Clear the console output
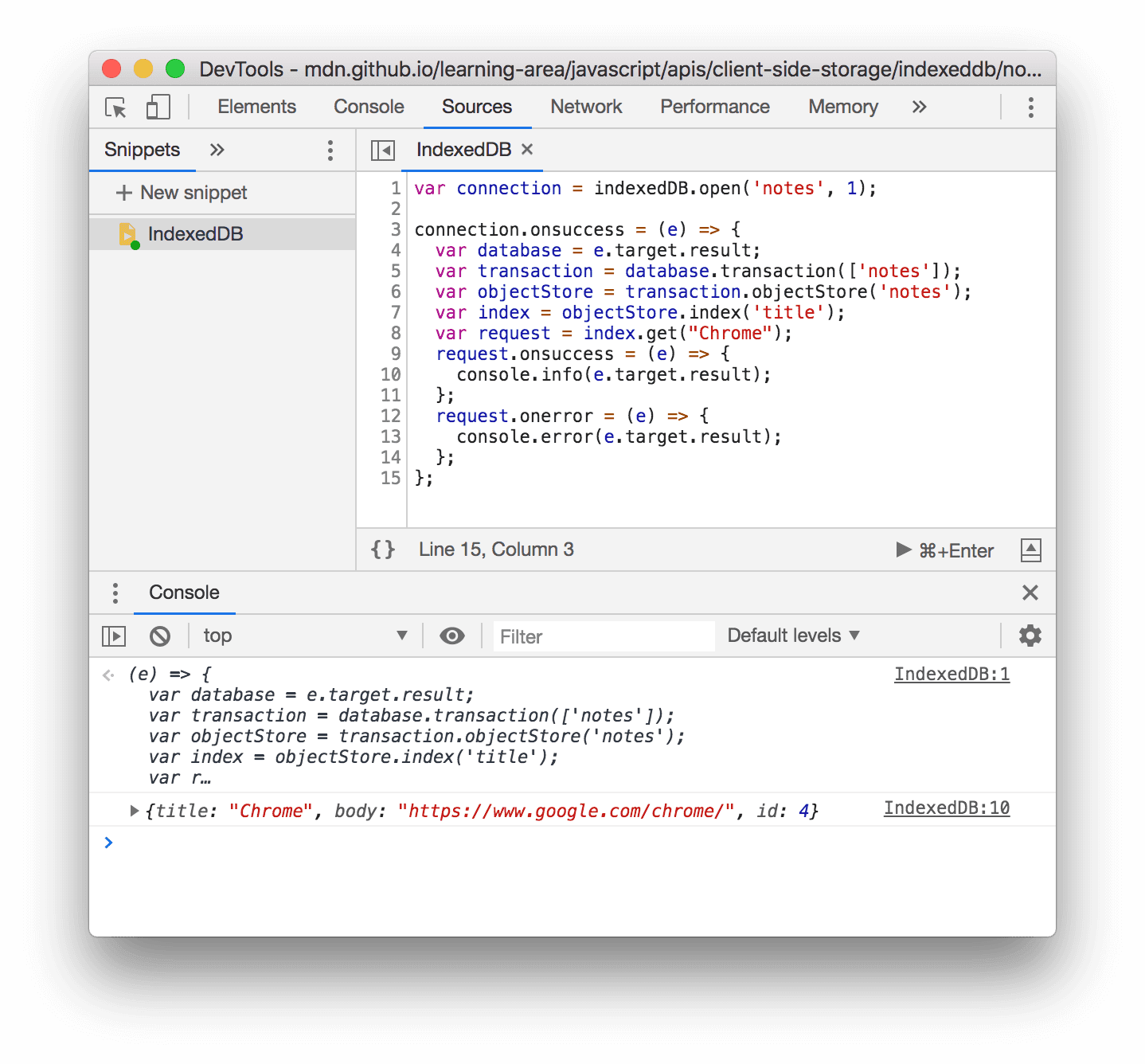Viewport: 1145px width, 1064px height. point(161,636)
